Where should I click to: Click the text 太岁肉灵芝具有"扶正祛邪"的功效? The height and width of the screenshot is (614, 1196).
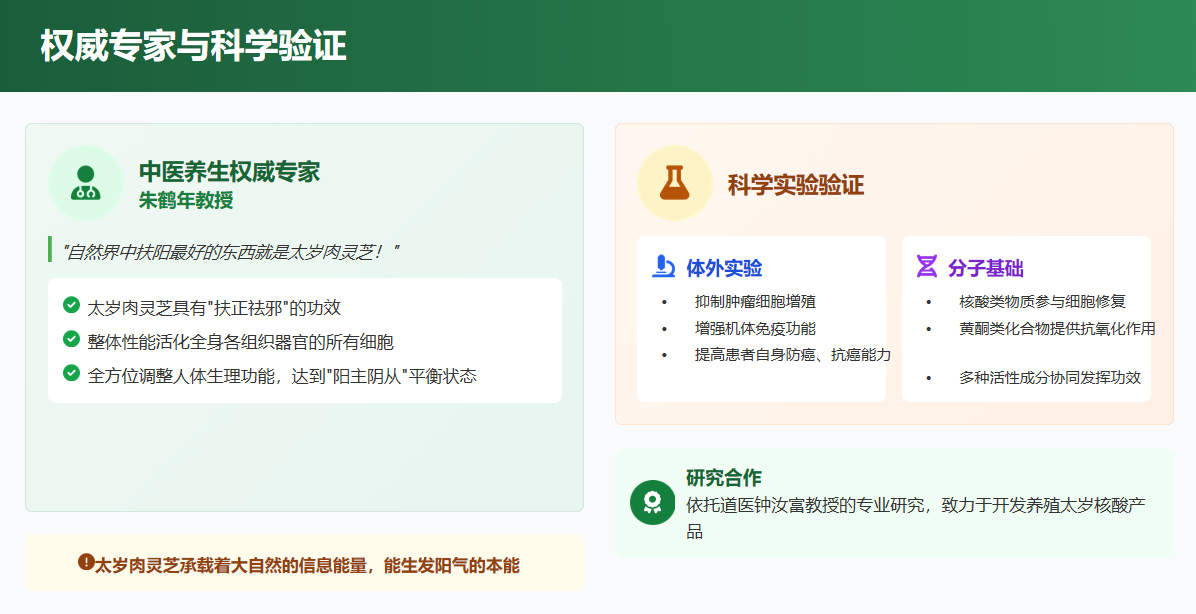pos(214,307)
